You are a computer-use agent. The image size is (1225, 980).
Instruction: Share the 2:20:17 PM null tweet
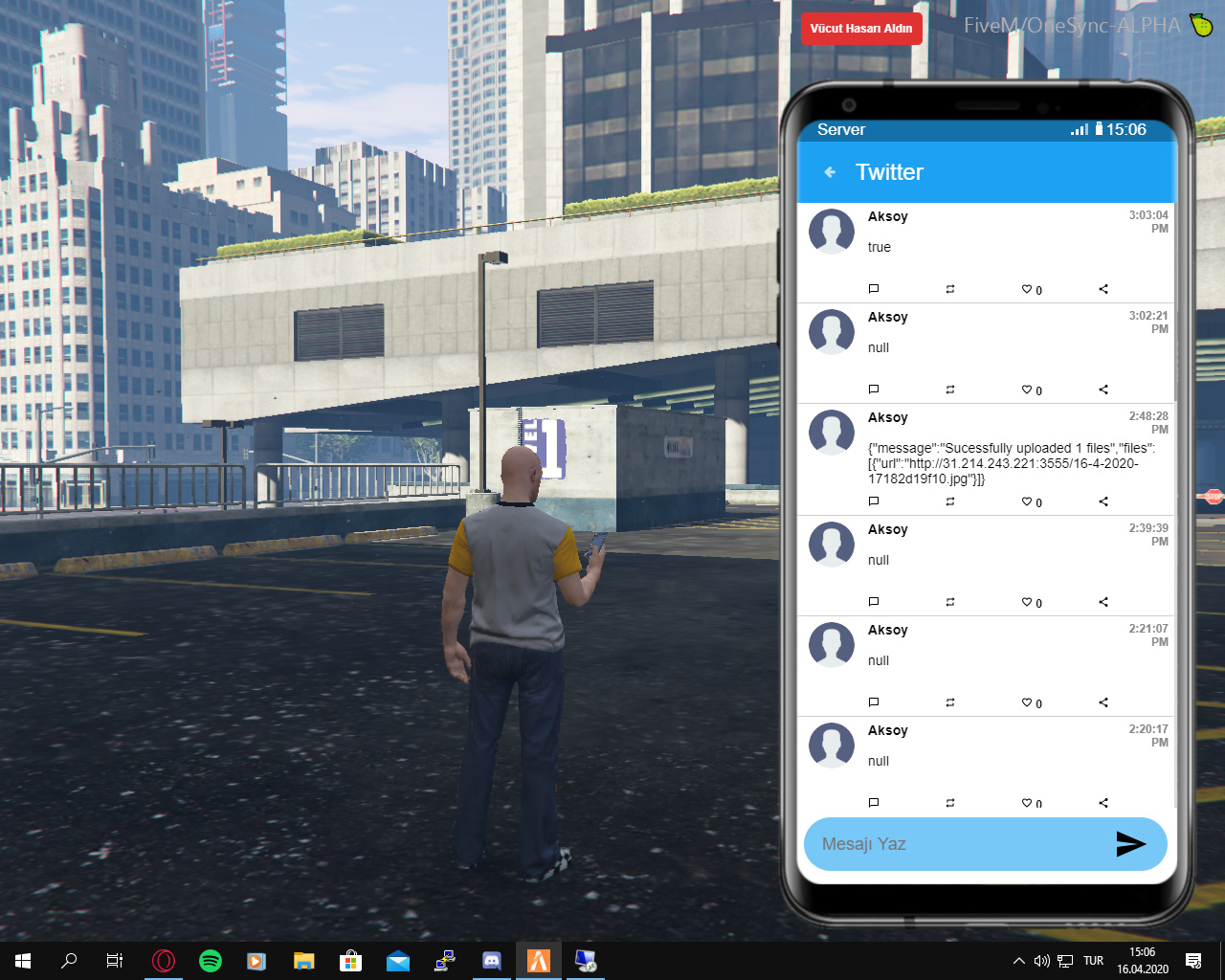1103,803
